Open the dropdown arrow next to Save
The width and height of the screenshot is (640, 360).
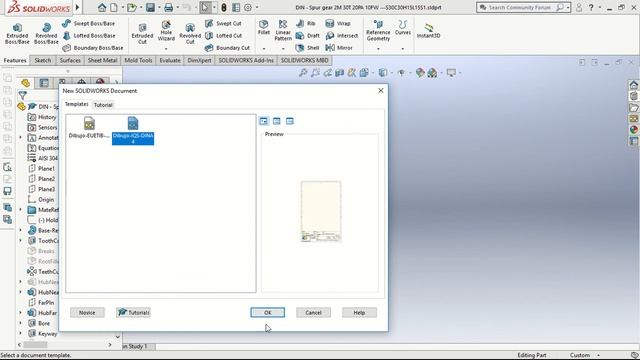159,7
